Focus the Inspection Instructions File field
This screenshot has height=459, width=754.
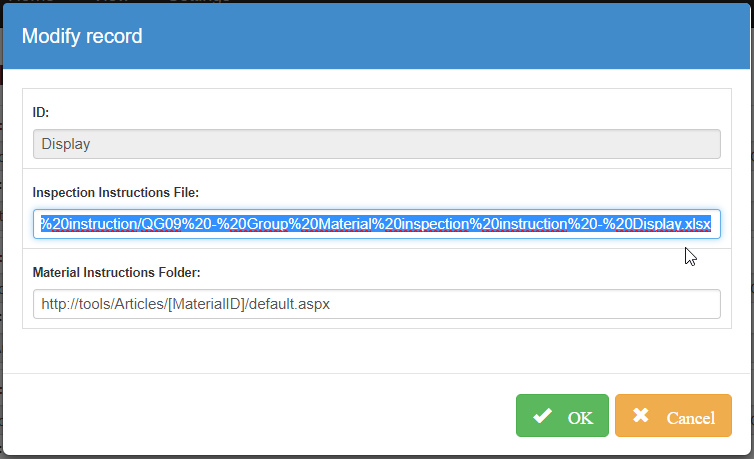[x=376, y=224]
